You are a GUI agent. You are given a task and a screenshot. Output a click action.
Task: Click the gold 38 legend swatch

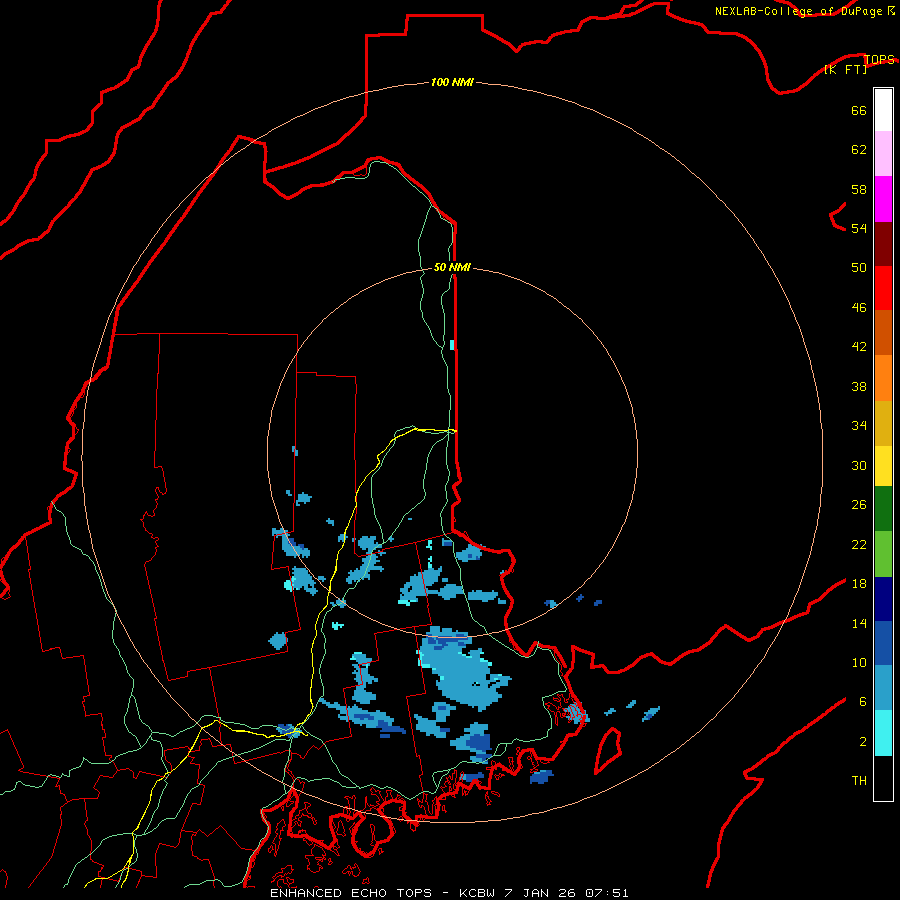[883, 423]
